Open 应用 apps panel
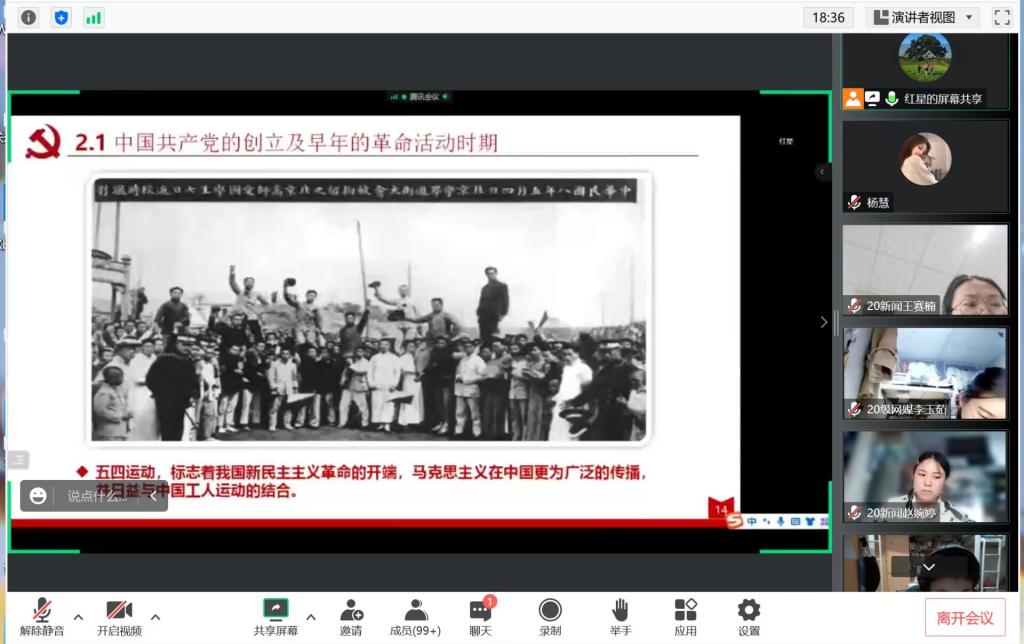Image resolution: width=1024 pixels, height=644 pixels. (x=685, y=617)
